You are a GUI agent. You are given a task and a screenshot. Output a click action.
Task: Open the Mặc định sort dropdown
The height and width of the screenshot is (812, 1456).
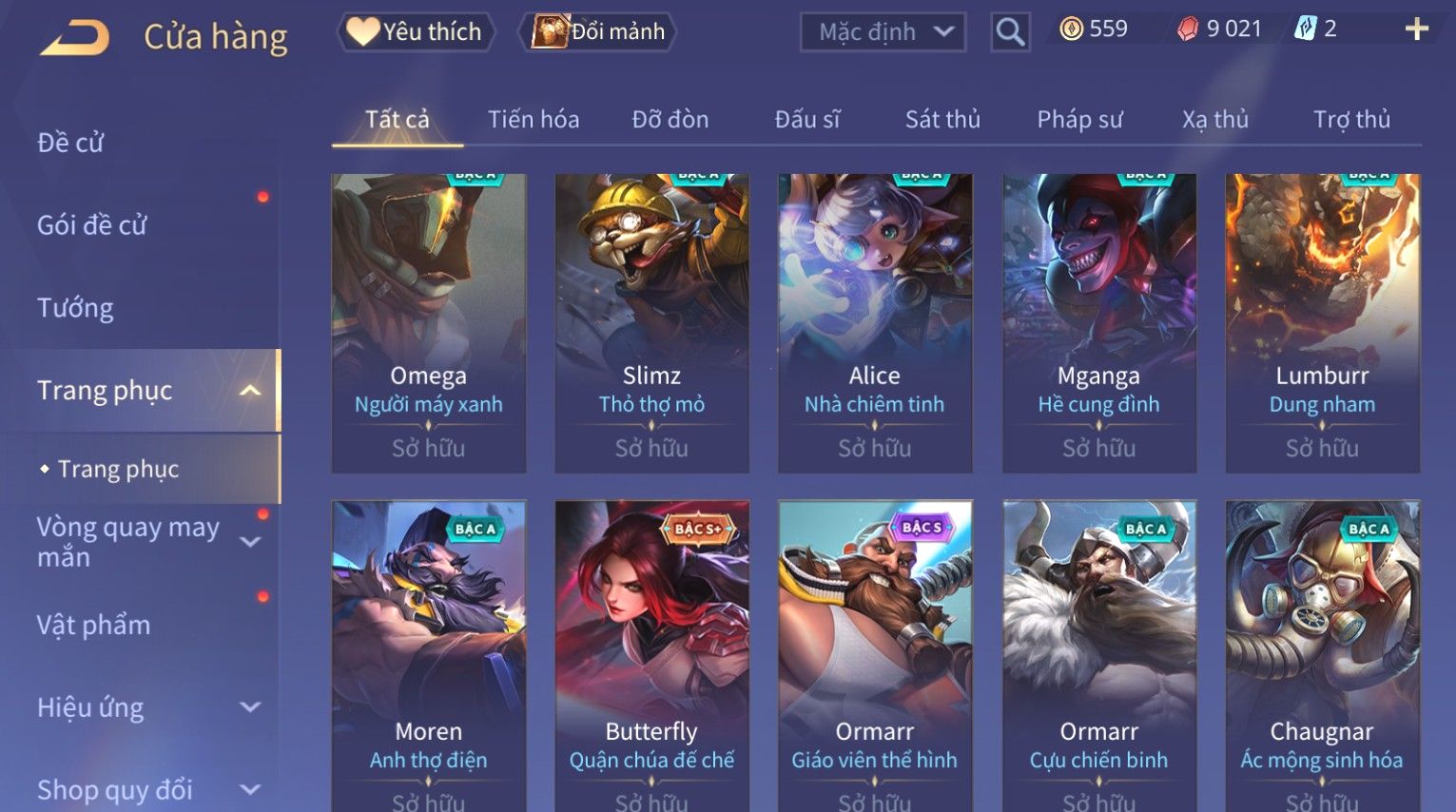coord(883,32)
